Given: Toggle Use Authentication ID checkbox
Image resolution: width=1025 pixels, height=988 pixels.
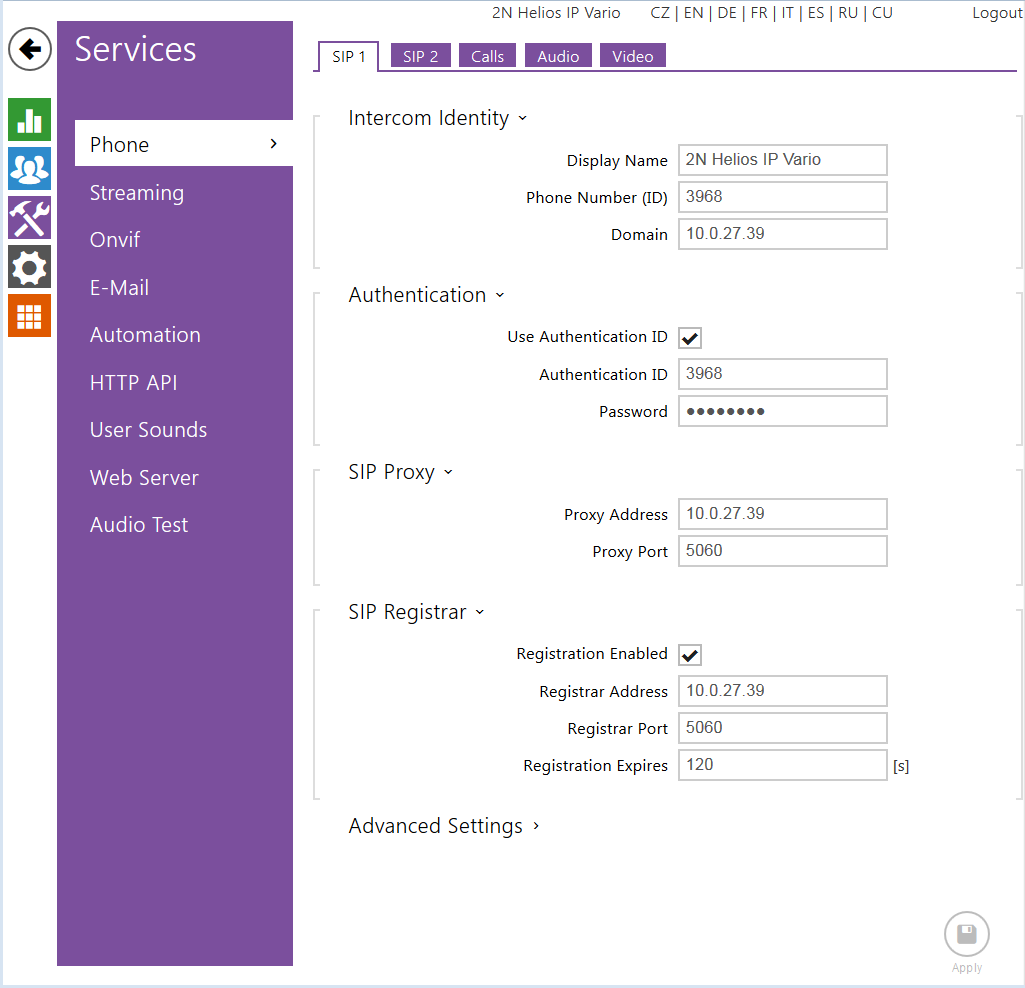Looking at the screenshot, I should (x=690, y=338).
